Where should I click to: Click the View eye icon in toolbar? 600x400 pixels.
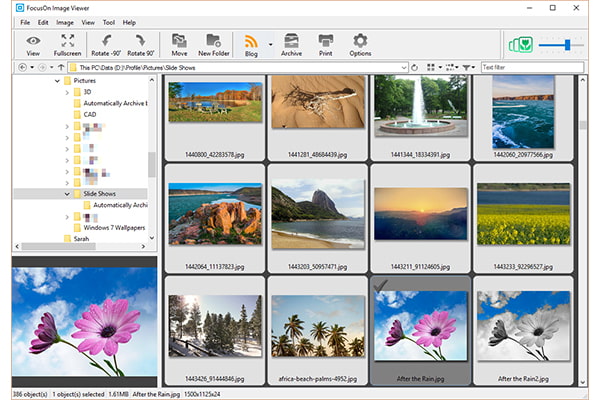click(x=34, y=41)
